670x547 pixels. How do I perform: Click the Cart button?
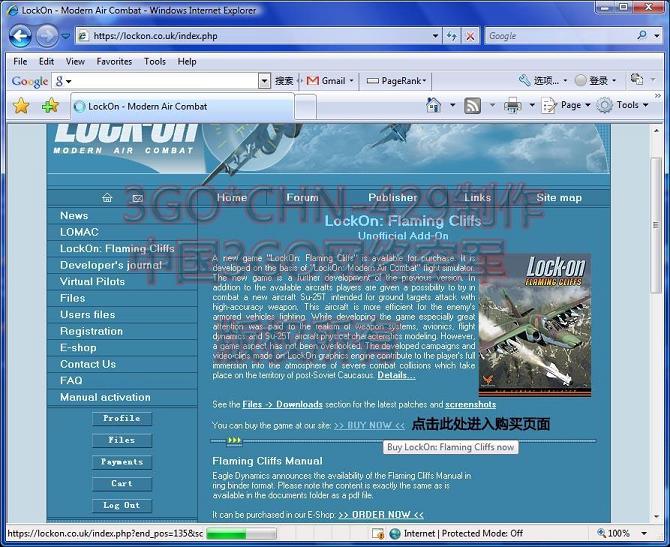click(122, 484)
